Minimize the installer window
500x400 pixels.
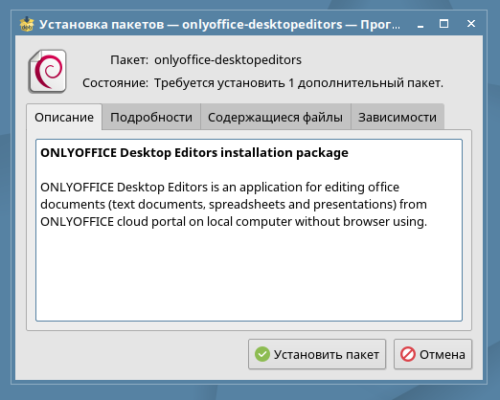coord(421,24)
